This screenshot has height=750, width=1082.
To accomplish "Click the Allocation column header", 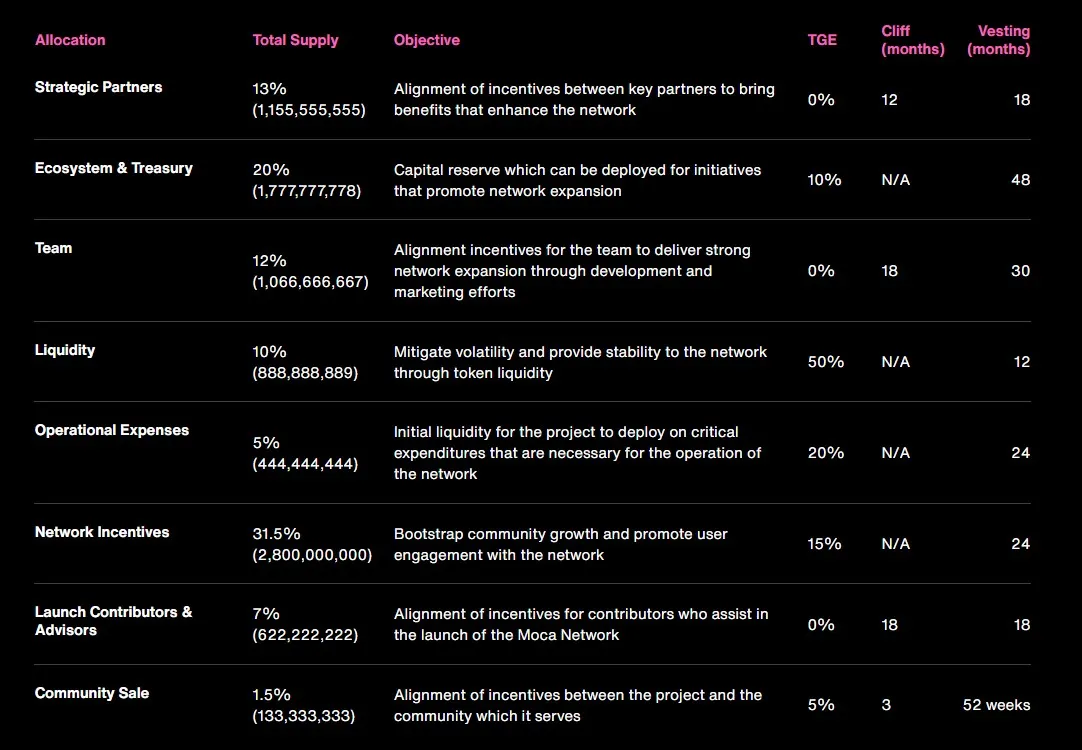I will point(70,40).
